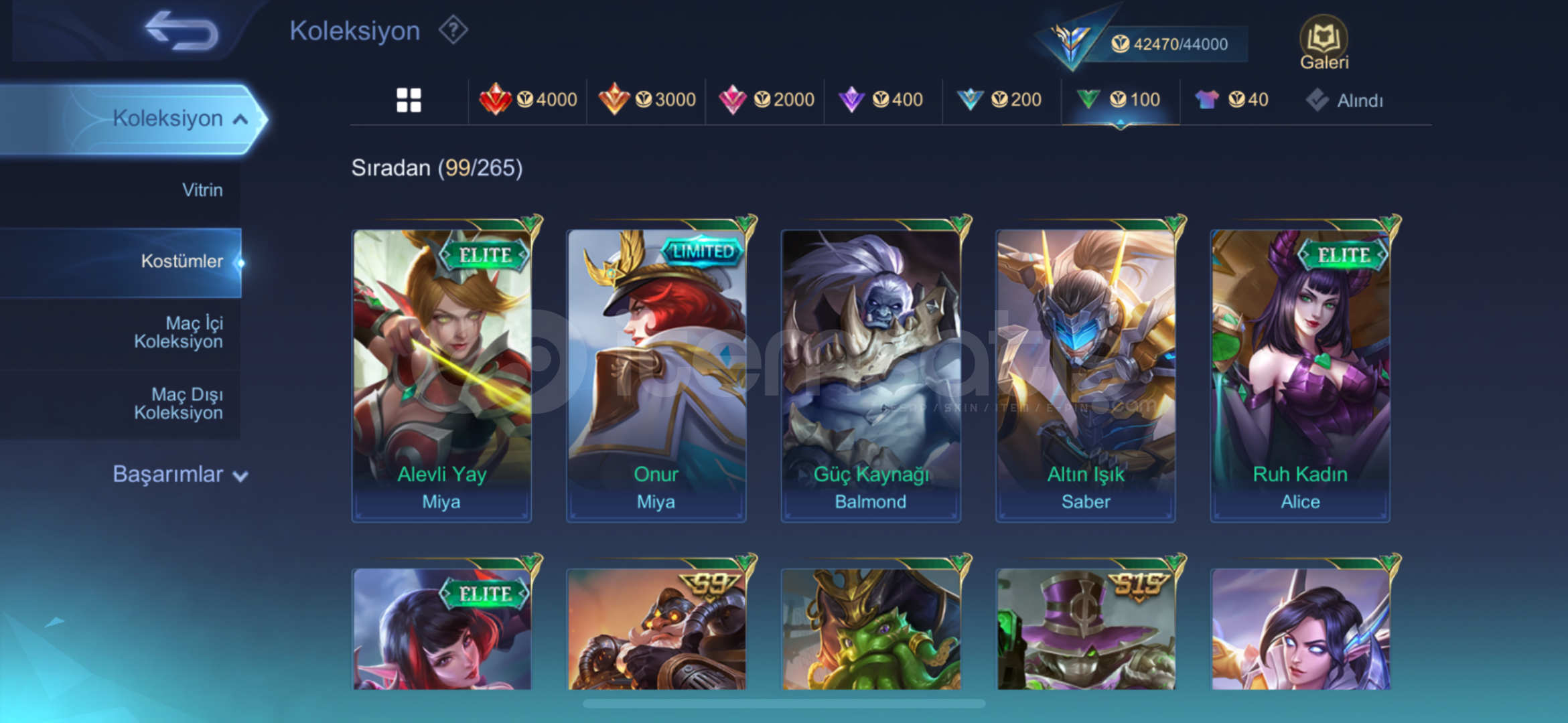Go back using the return arrow

(181, 31)
